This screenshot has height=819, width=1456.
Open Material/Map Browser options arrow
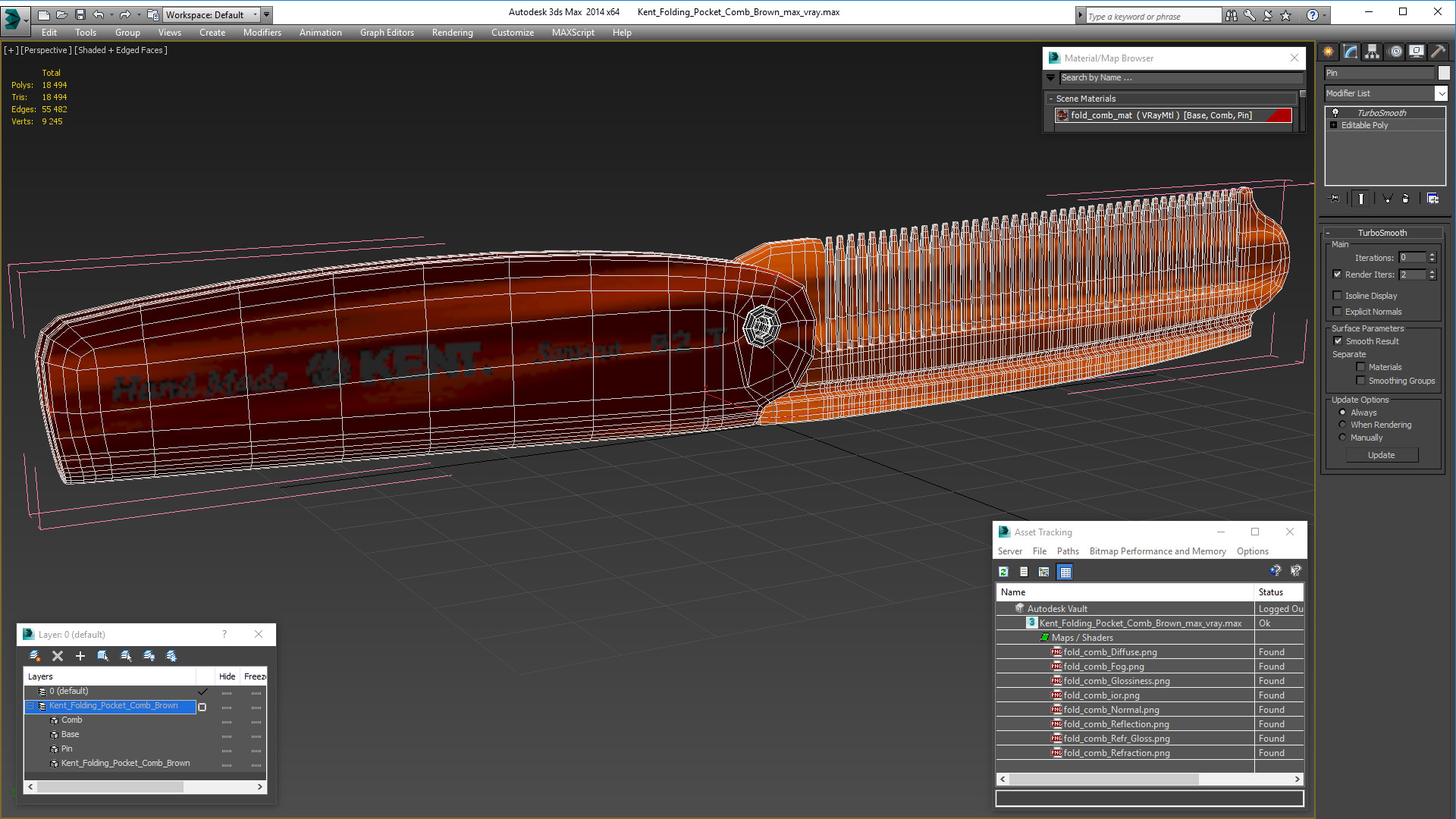pyautogui.click(x=1050, y=77)
